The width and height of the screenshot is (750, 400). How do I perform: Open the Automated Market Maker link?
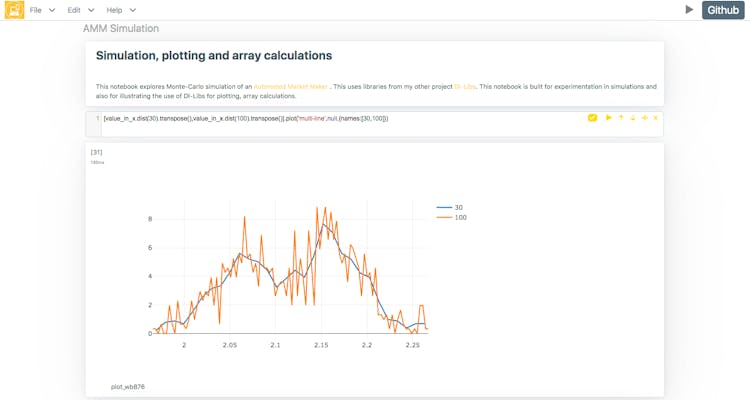(290, 87)
